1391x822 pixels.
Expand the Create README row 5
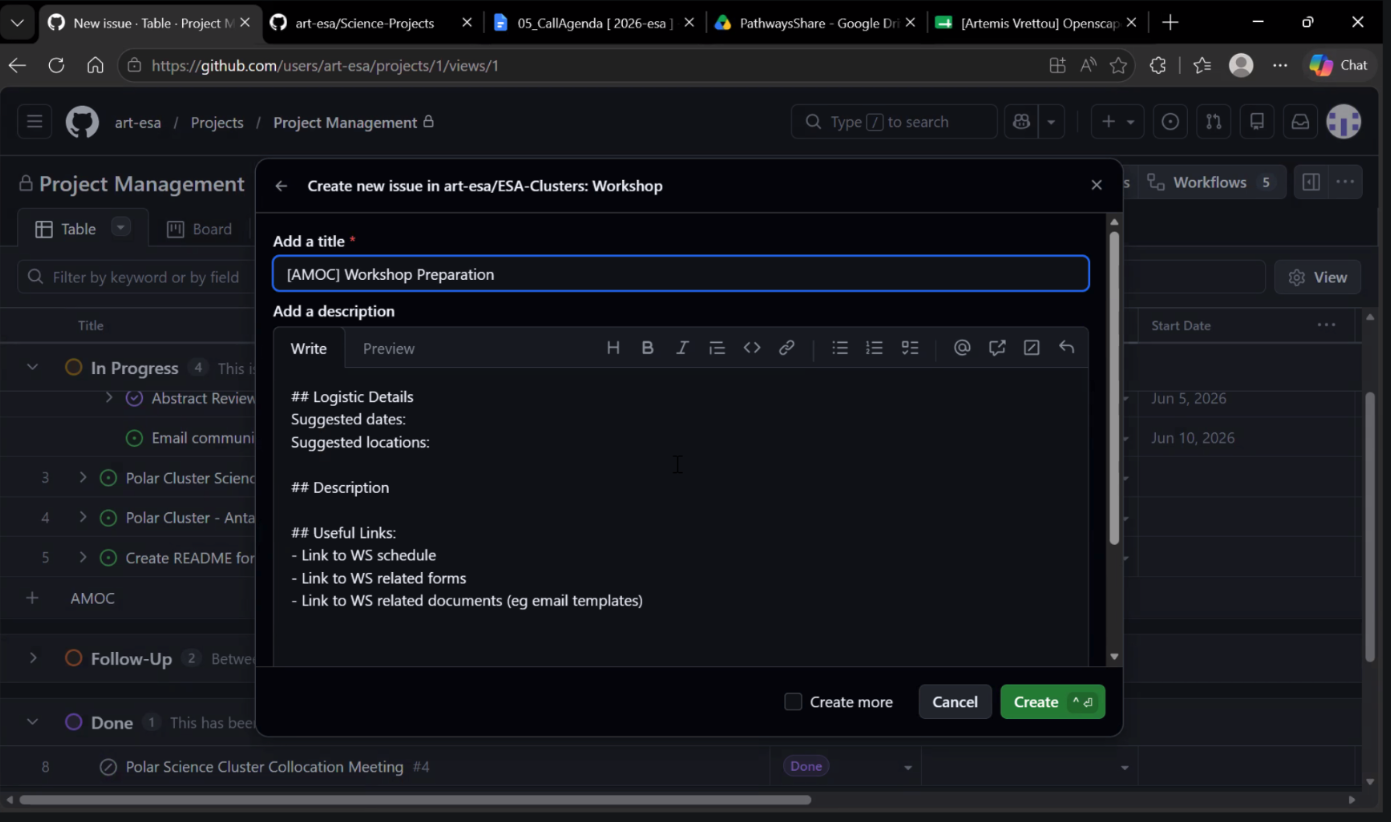pyautogui.click(x=83, y=558)
